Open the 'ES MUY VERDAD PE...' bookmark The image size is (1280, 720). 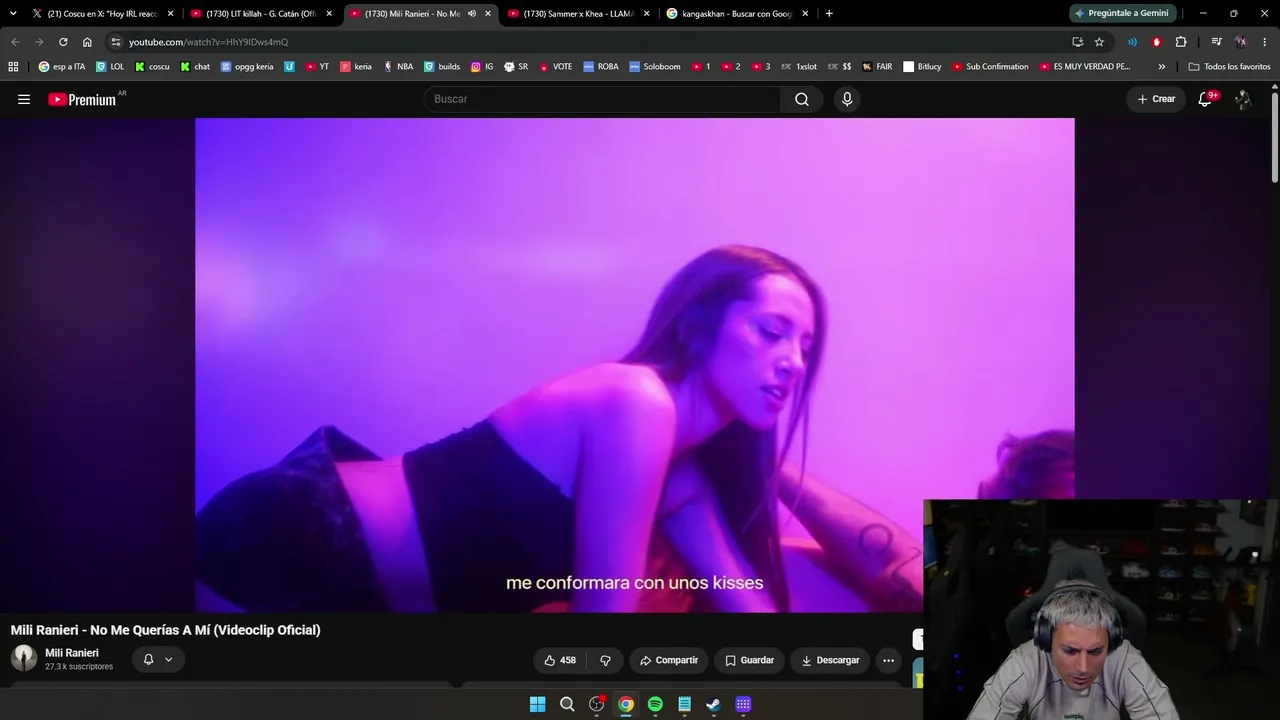click(1085, 67)
